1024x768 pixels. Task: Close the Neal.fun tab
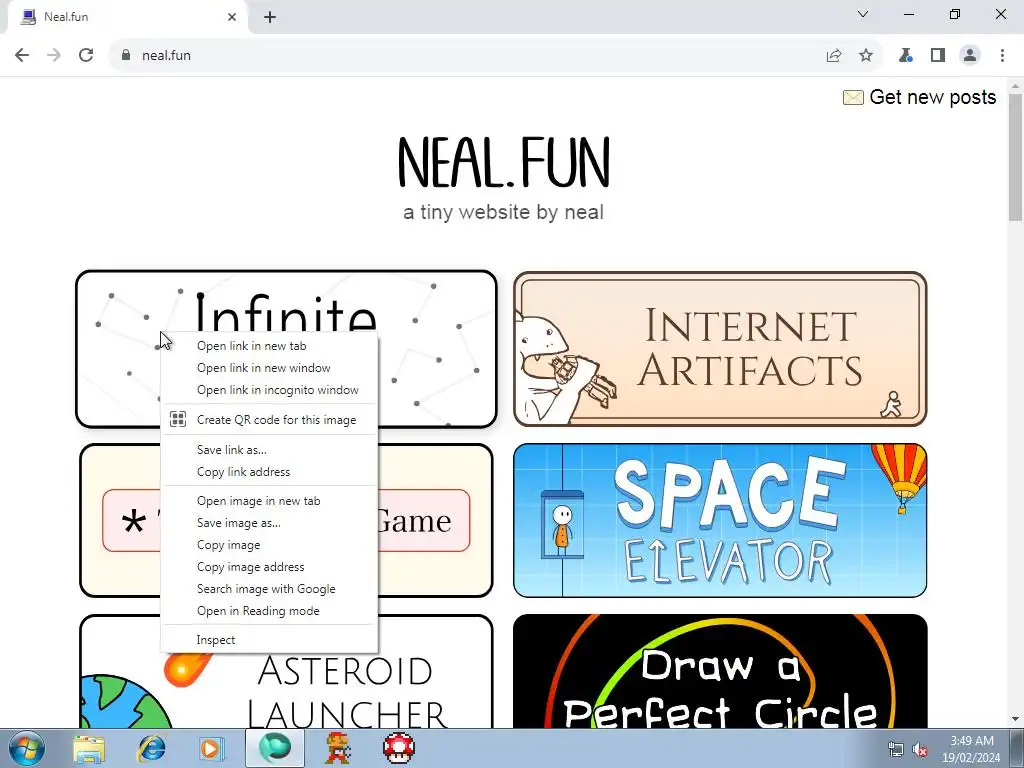[x=232, y=17]
